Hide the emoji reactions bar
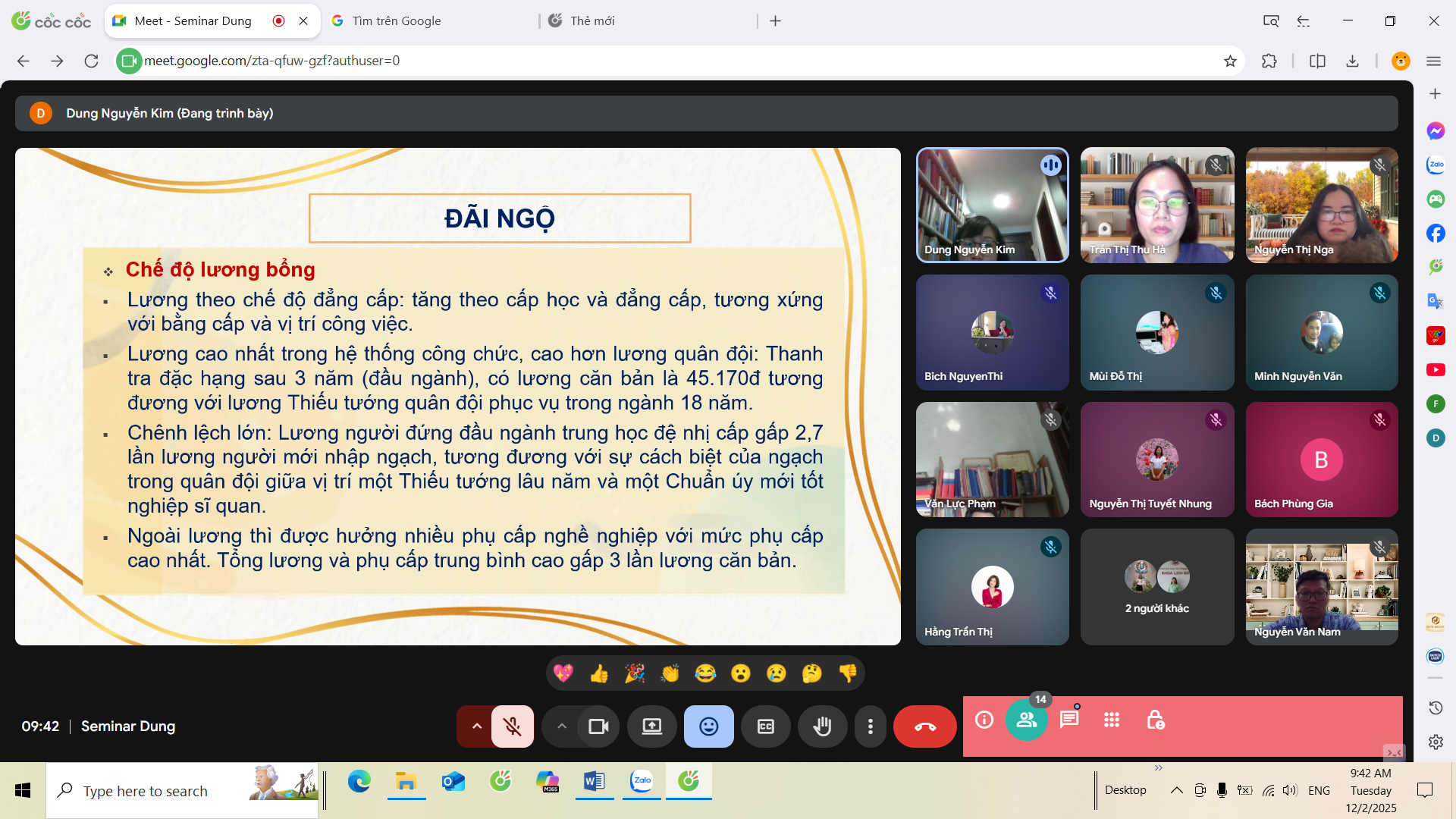 pyautogui.click(x=708, y=726)
